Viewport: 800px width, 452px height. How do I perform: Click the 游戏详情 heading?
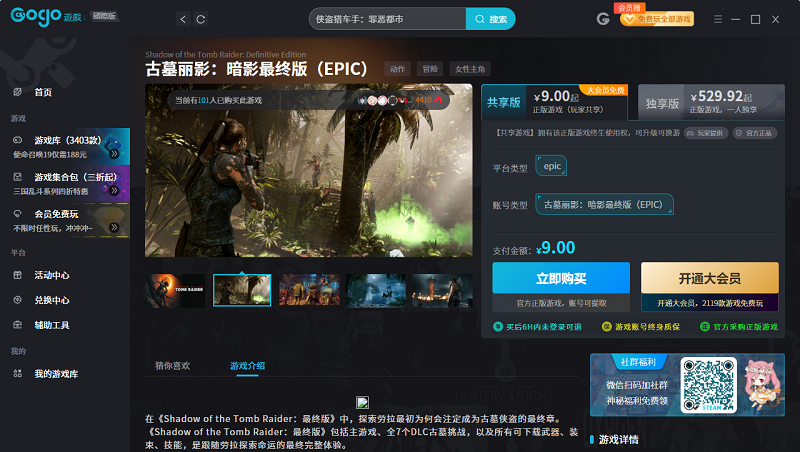tap(618, 440)
